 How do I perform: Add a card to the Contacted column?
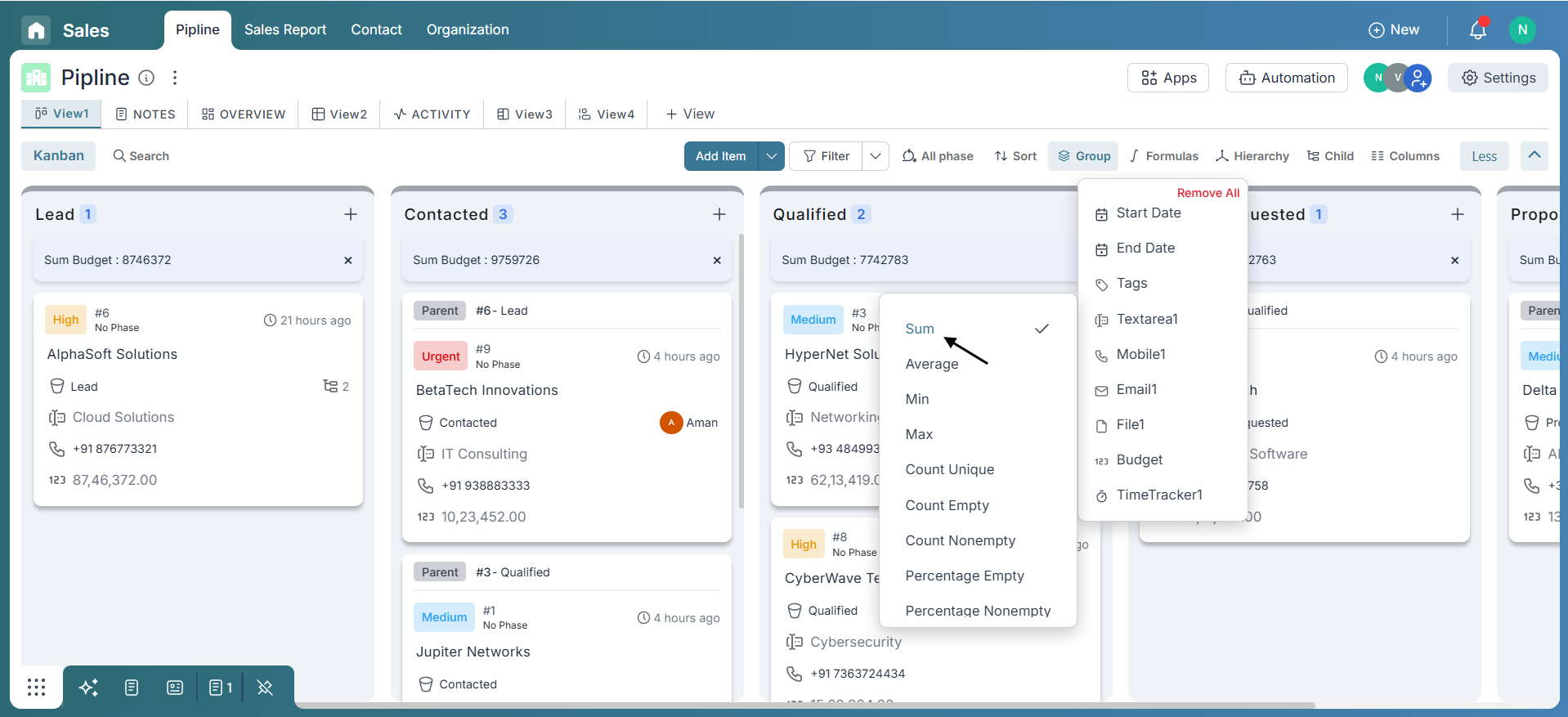coord(719,214)
